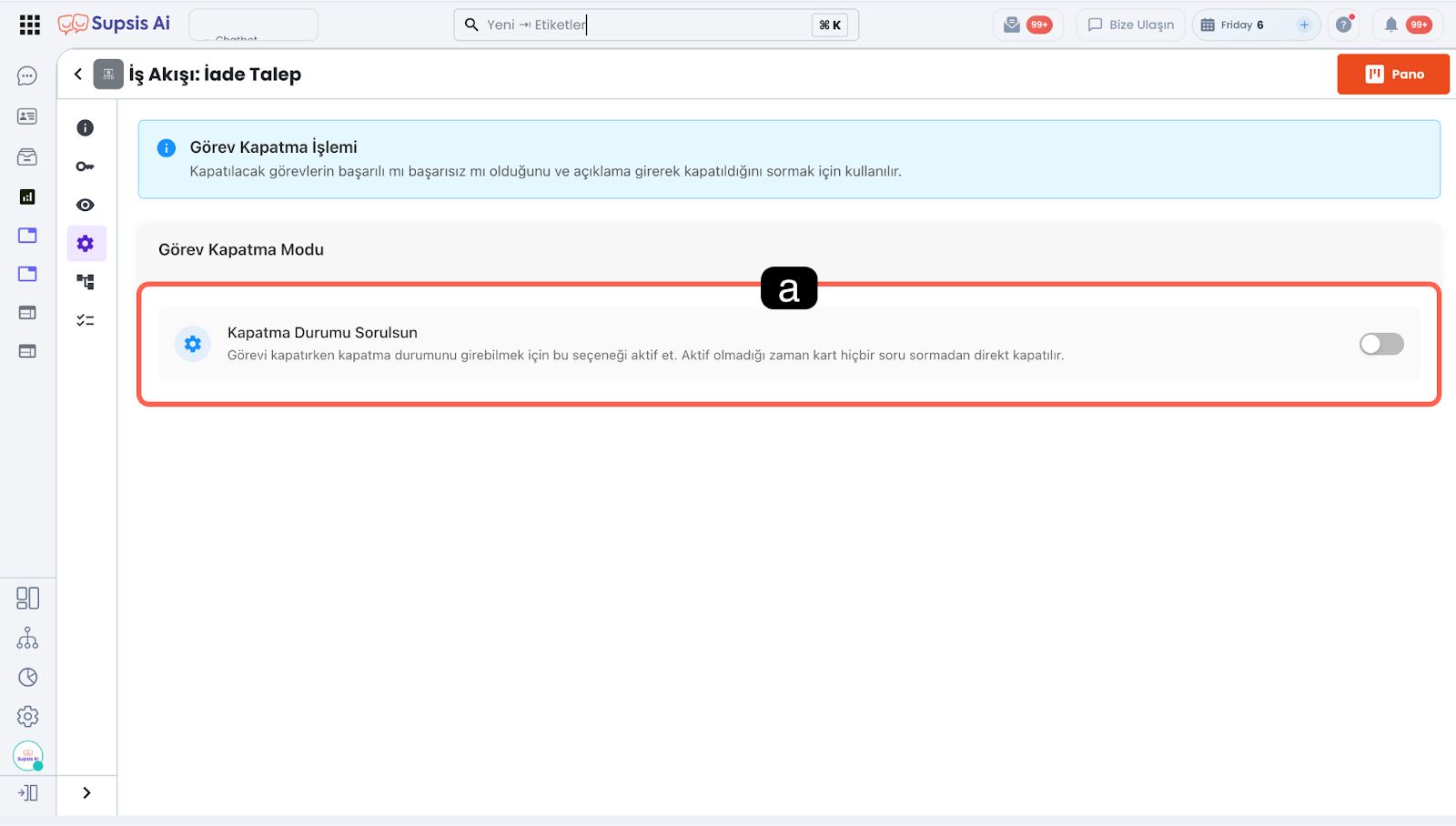Open the mail inbox icon with badge
The width and height of the screenshot is (1456, 826).
[1012, 25]
